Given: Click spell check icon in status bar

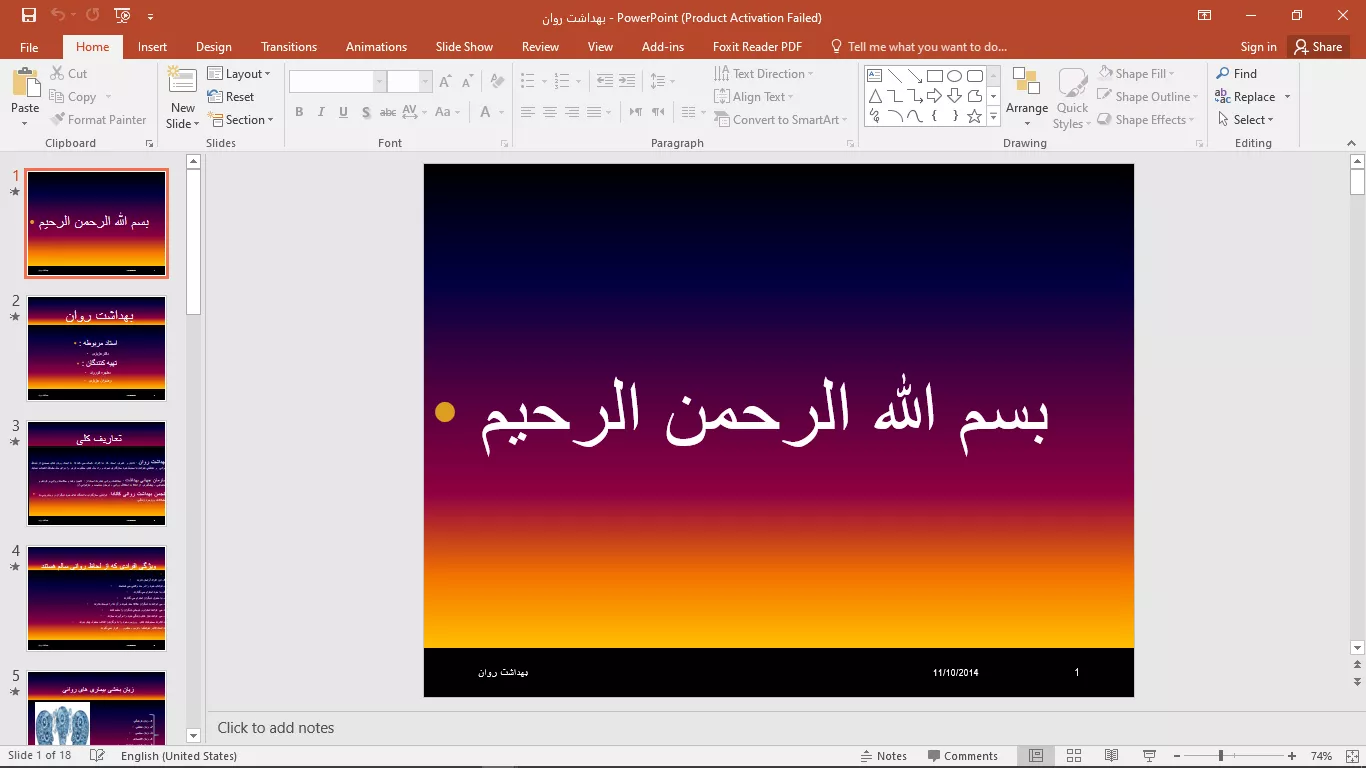Looking at the screenshot, I should coord(97,756).
